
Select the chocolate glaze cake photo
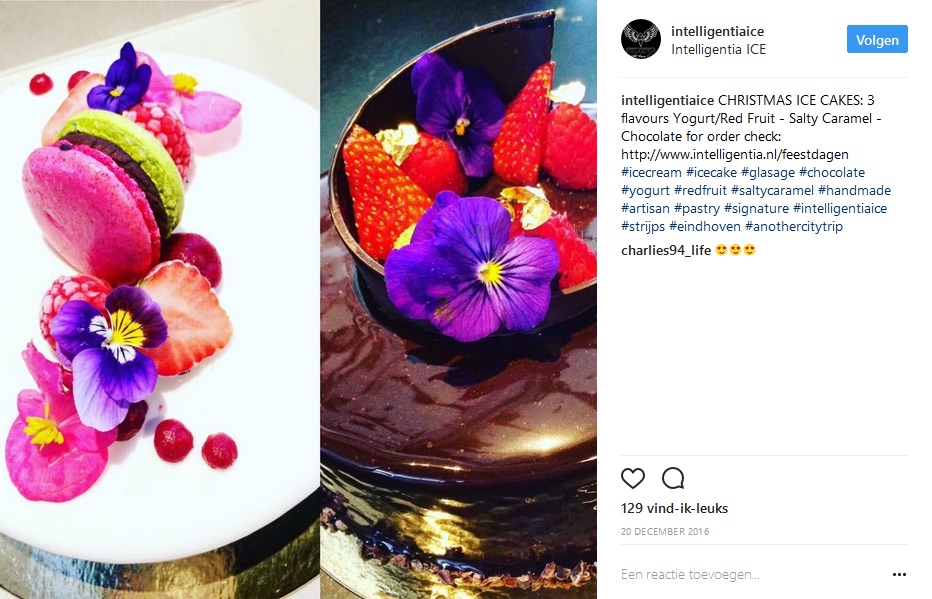458,300
